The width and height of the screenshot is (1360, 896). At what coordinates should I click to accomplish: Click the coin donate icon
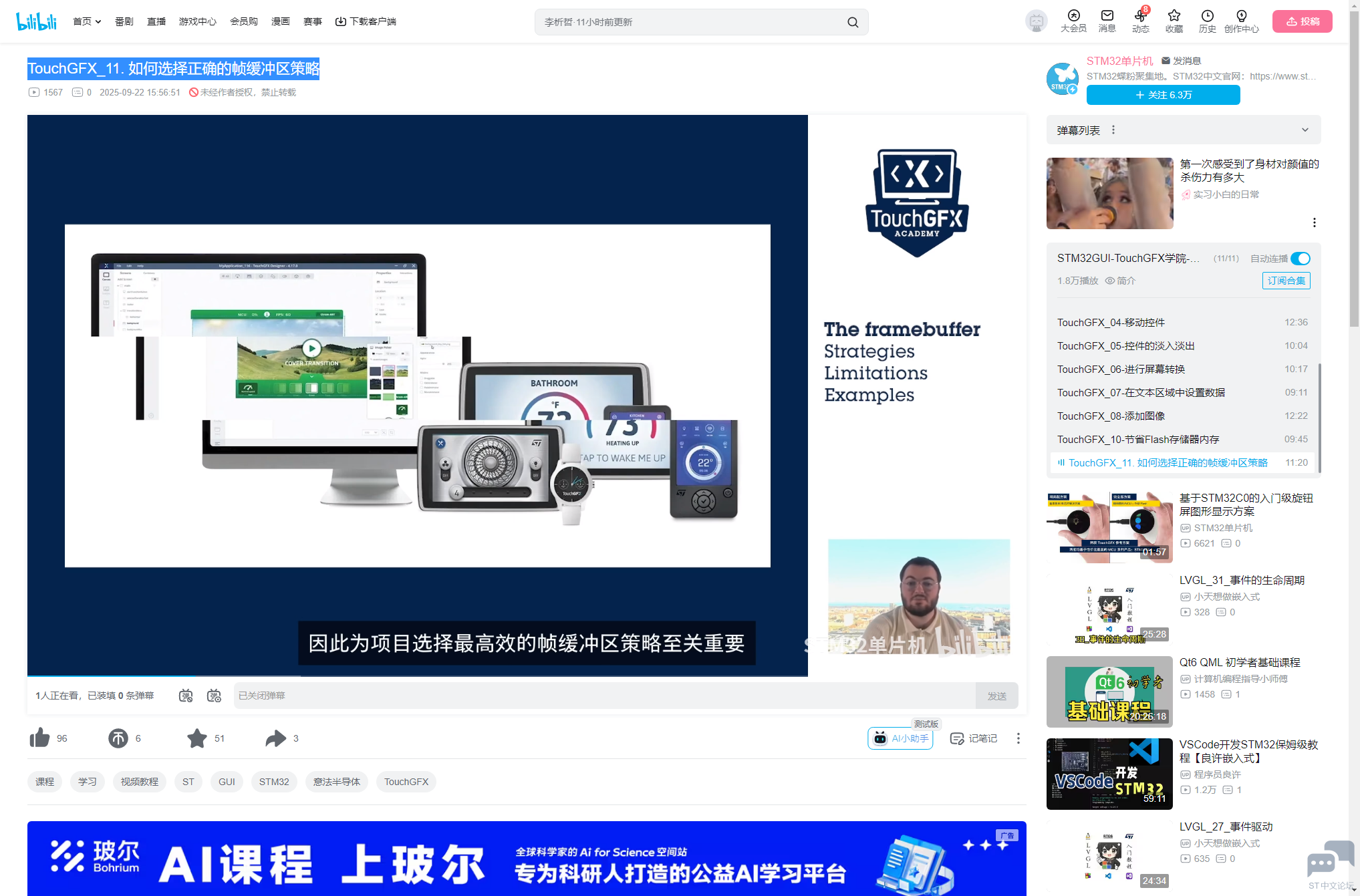pyautogui.click(x=118, y=738)
